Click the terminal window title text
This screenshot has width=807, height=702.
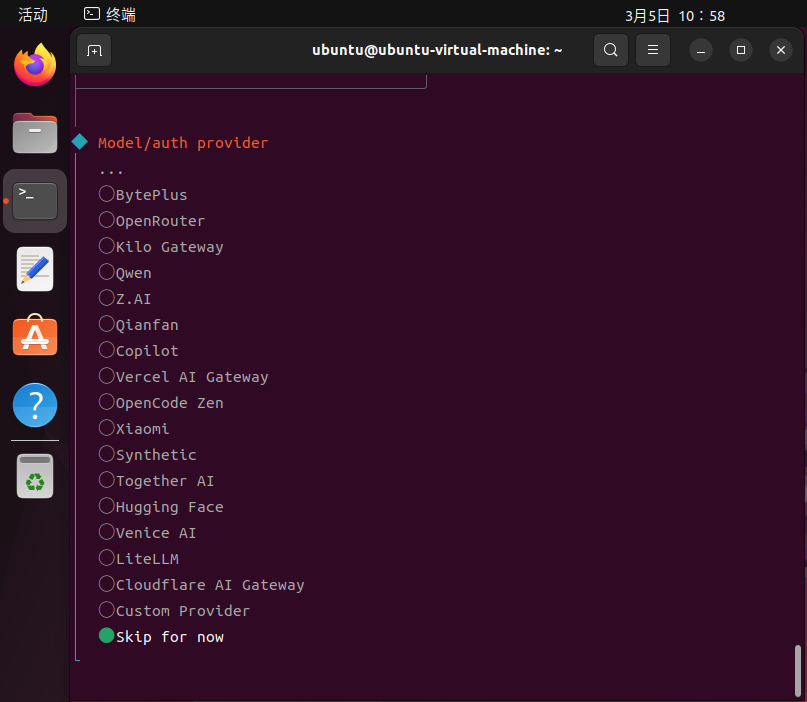pyautogui.click(x=437, y=50)
